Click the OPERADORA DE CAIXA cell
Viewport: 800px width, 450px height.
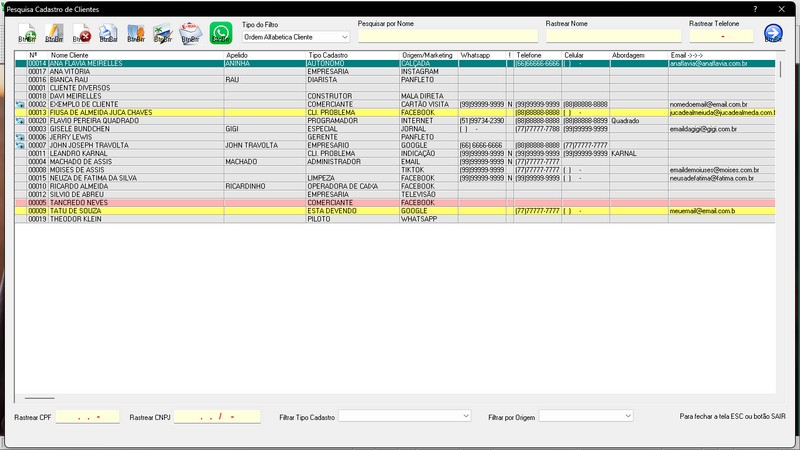coord(352,186)
